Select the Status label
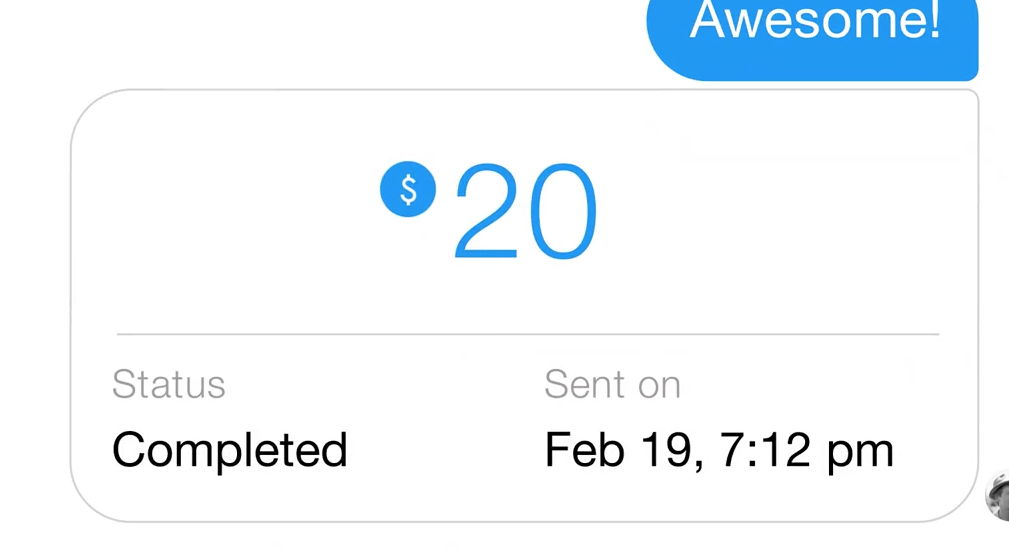Screen dimensions: 1009x552 pyautogui.click(x=169, y=385)
